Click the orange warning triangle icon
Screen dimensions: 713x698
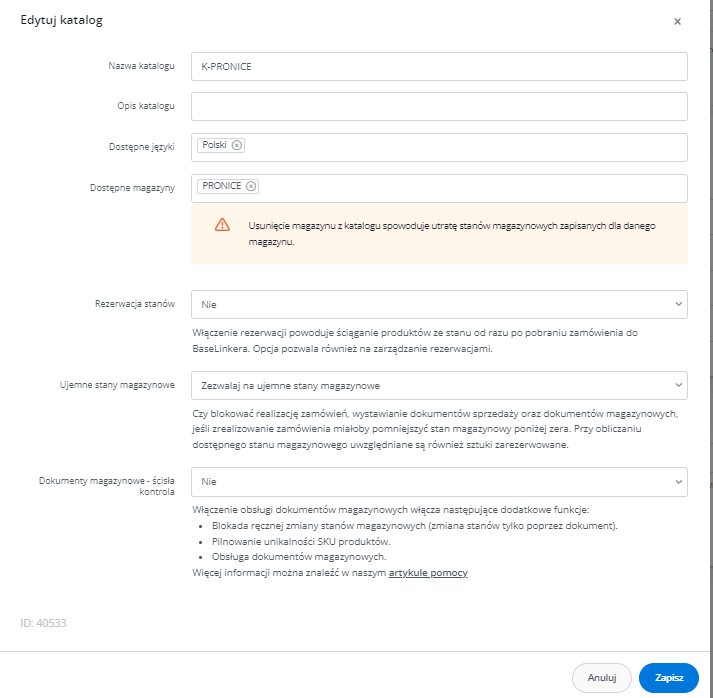pyautogui.click(x=222, y=225)
